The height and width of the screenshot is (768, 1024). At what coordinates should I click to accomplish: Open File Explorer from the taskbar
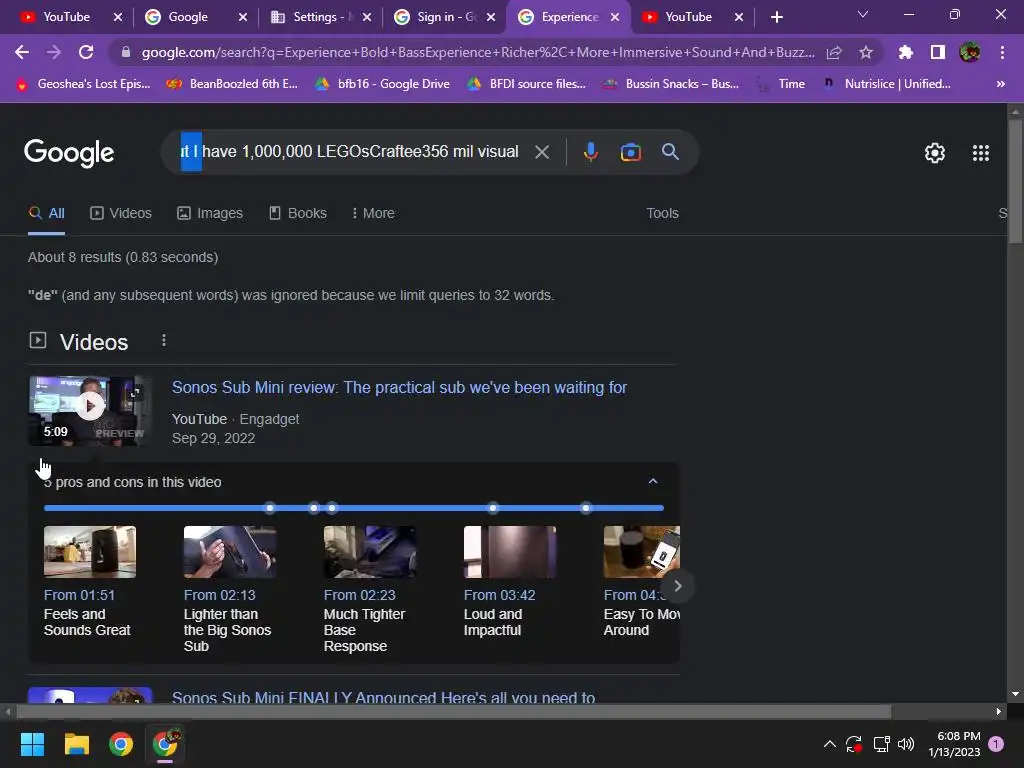tap(76, 744)
